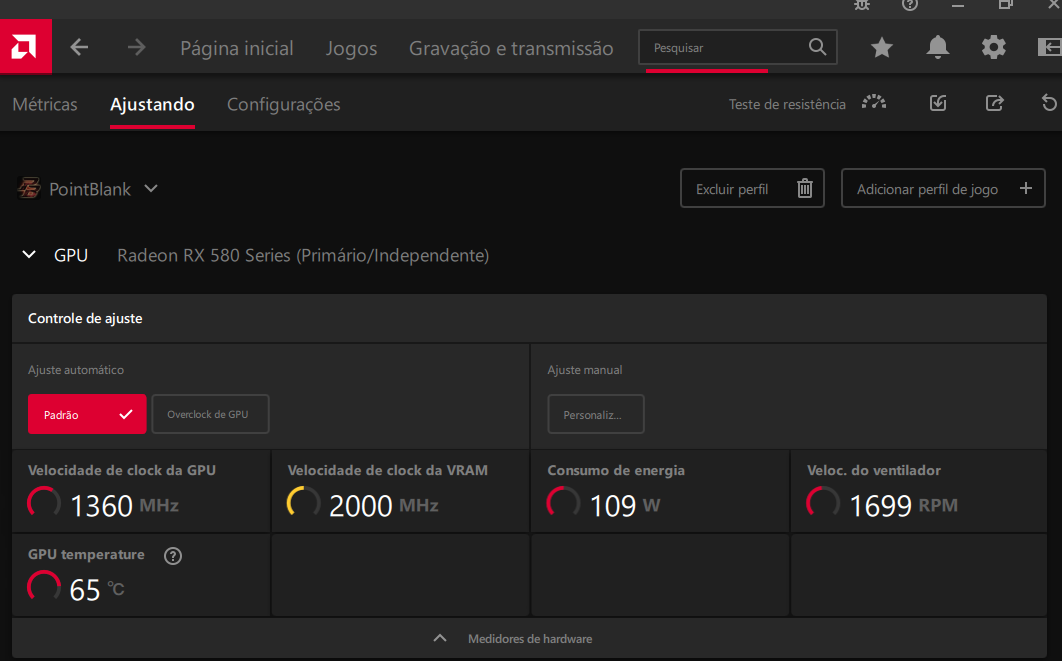Viewport: 1062px width, 661px height.
Task: Select Personaliz... manual tuning option
Action: pos(595,414)
